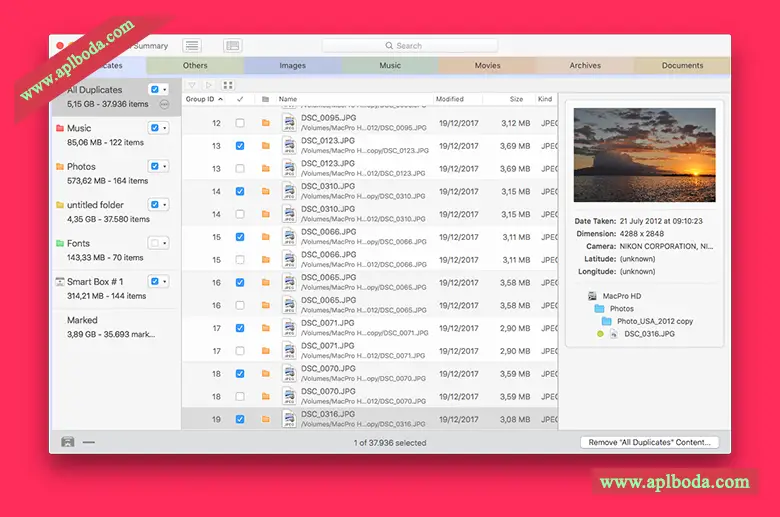Screen dimensions: 780x517
Task: Click Remove "All Duplicates" Content button
Action: point(648,442)
